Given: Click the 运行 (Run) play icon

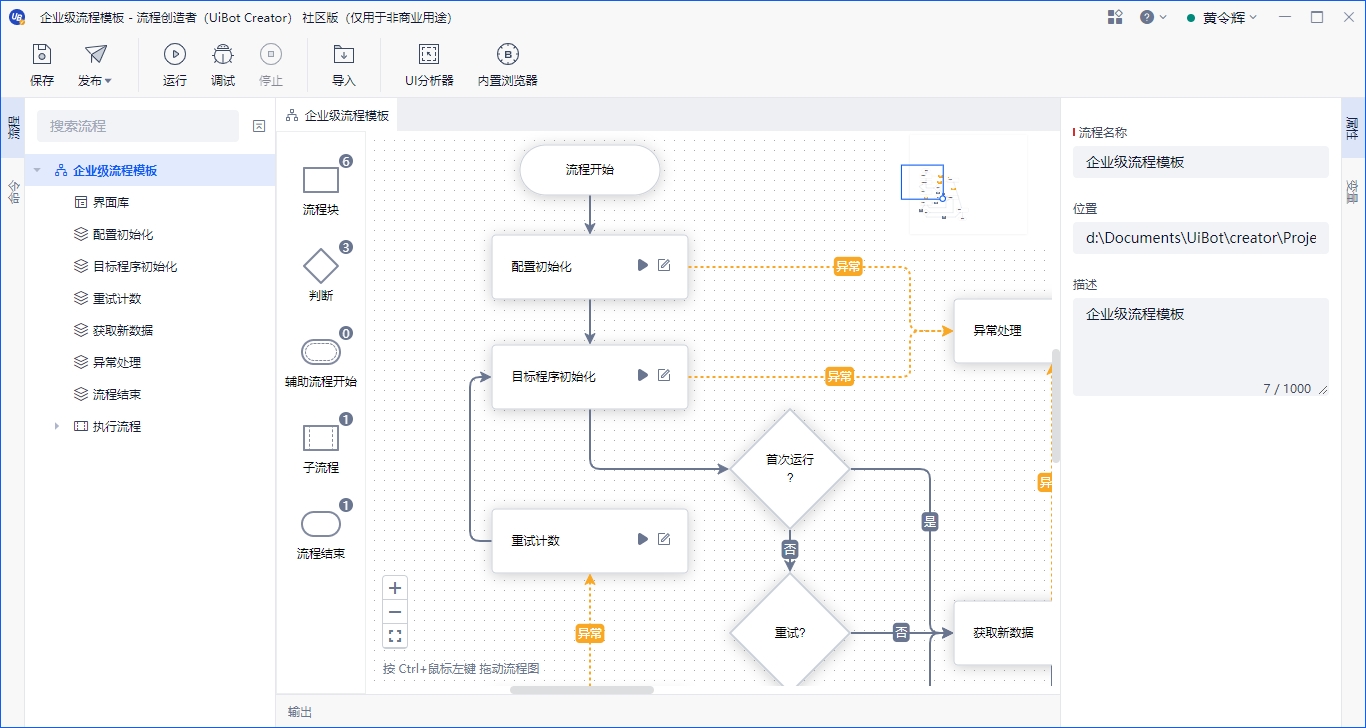Looking at the screenshot, I should pyautogui.click(x=175, y=55).
